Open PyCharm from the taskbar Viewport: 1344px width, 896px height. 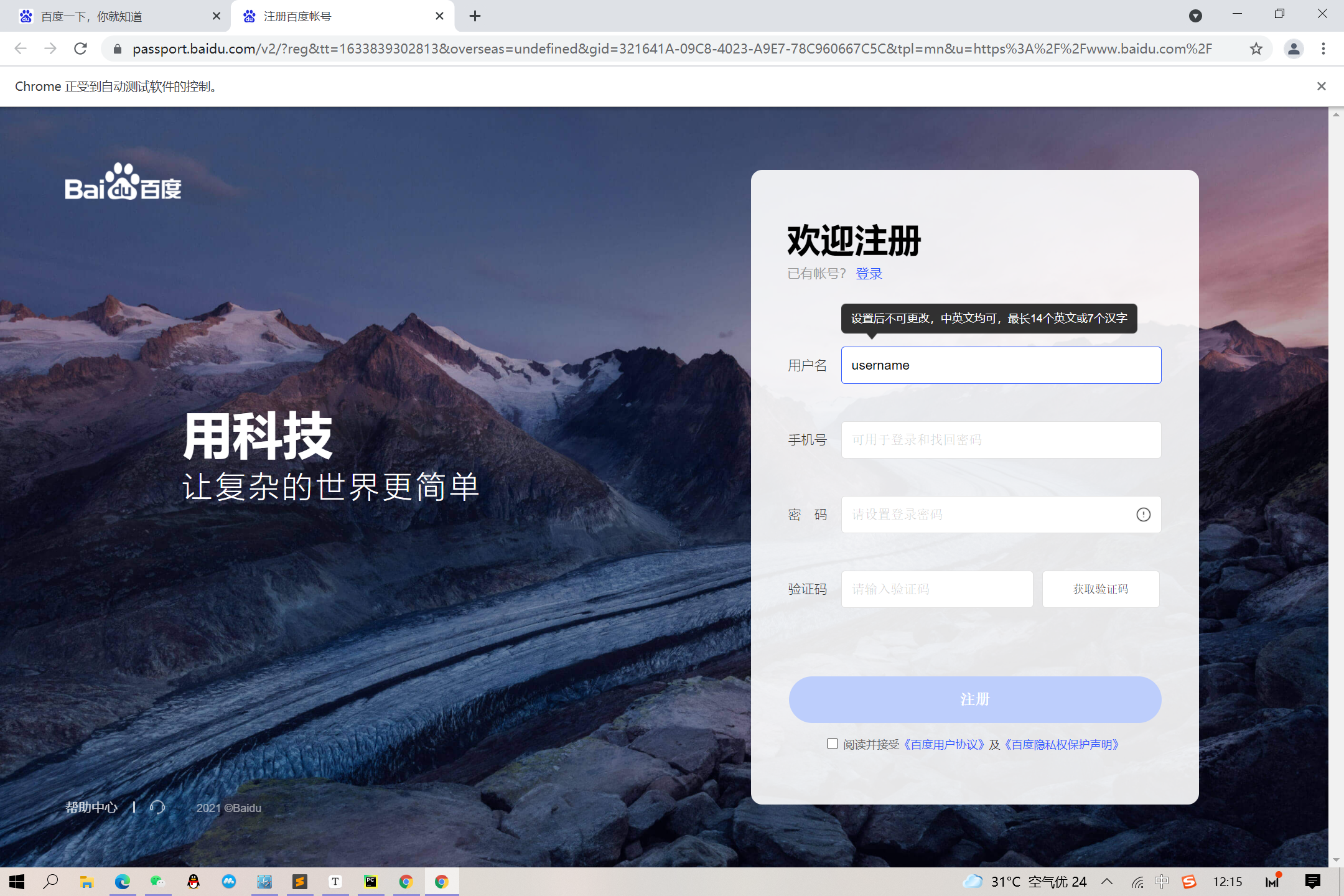click(x=371, y=881)
